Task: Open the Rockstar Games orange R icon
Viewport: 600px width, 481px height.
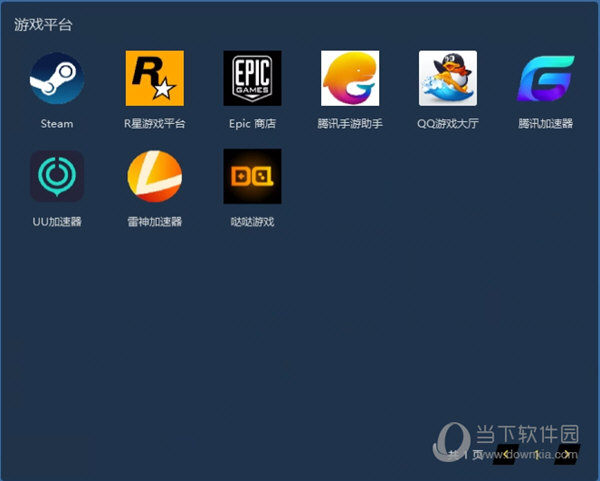Action: pyautogui.click(x=155, y=78)
